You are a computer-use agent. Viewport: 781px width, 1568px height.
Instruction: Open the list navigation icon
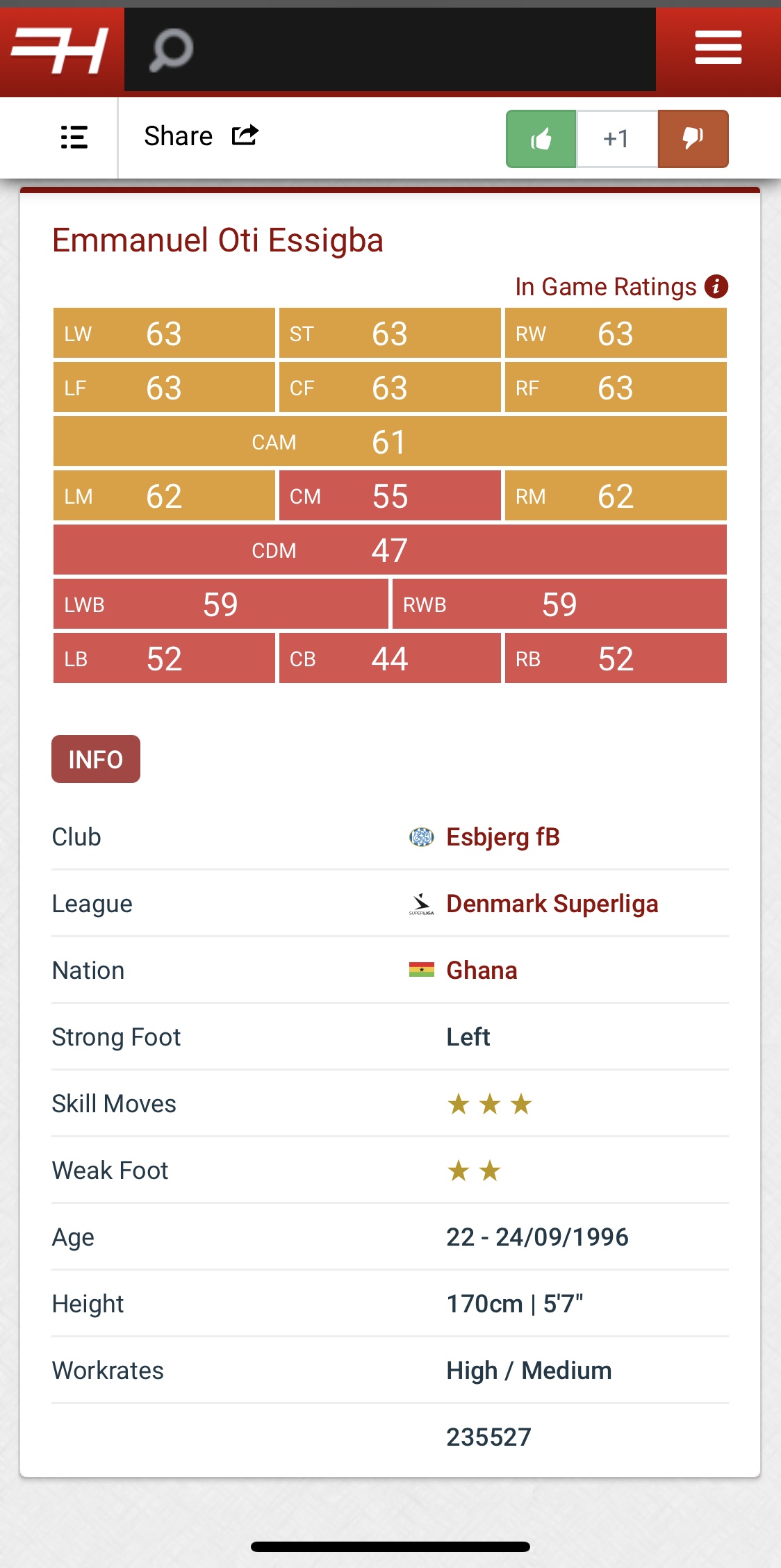(x=74, y=137)
